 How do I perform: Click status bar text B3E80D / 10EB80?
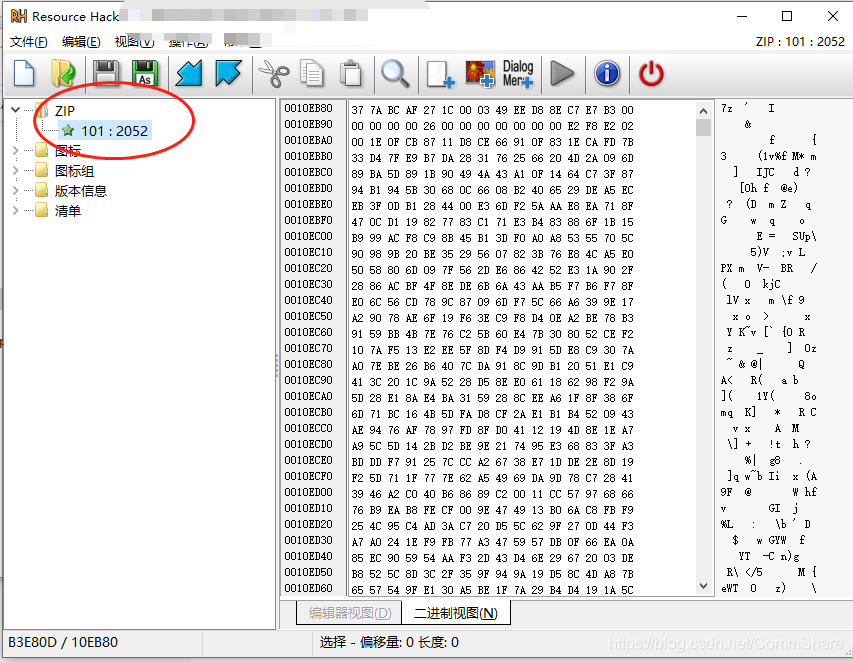tap(63, 642)
